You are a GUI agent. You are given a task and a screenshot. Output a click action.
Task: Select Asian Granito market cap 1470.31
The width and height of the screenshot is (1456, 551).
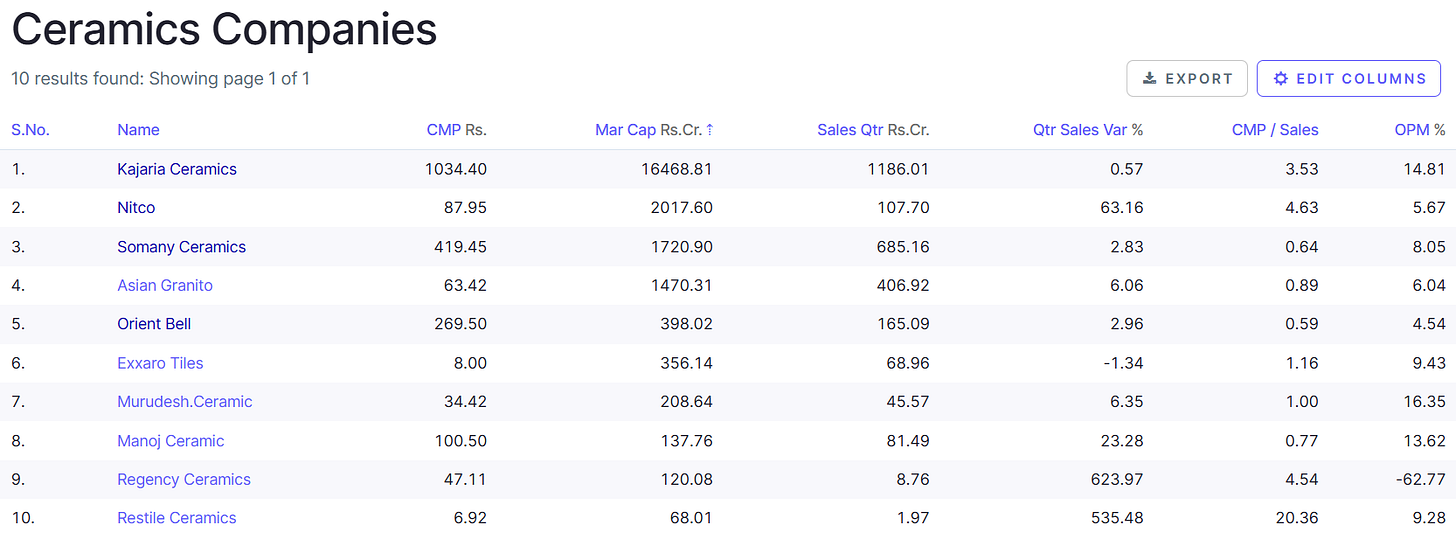682,286
